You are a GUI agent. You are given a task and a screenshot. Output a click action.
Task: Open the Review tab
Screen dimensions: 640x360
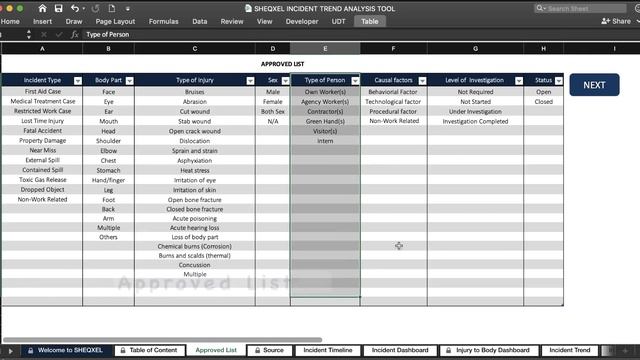[x=232, y=21]
